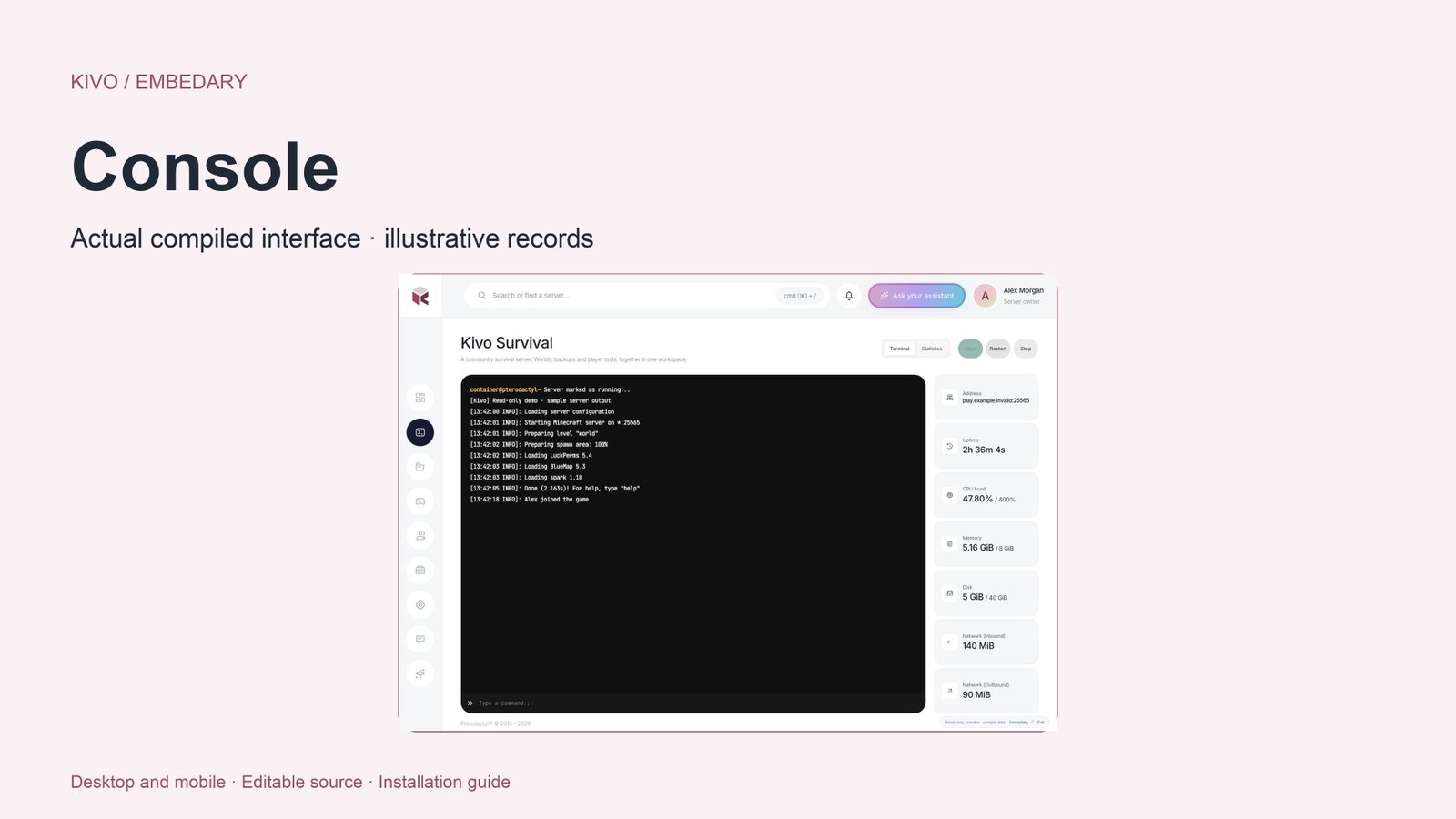Click the avatar with letter A
This screenshot has width=1456, height=819.
985,296
